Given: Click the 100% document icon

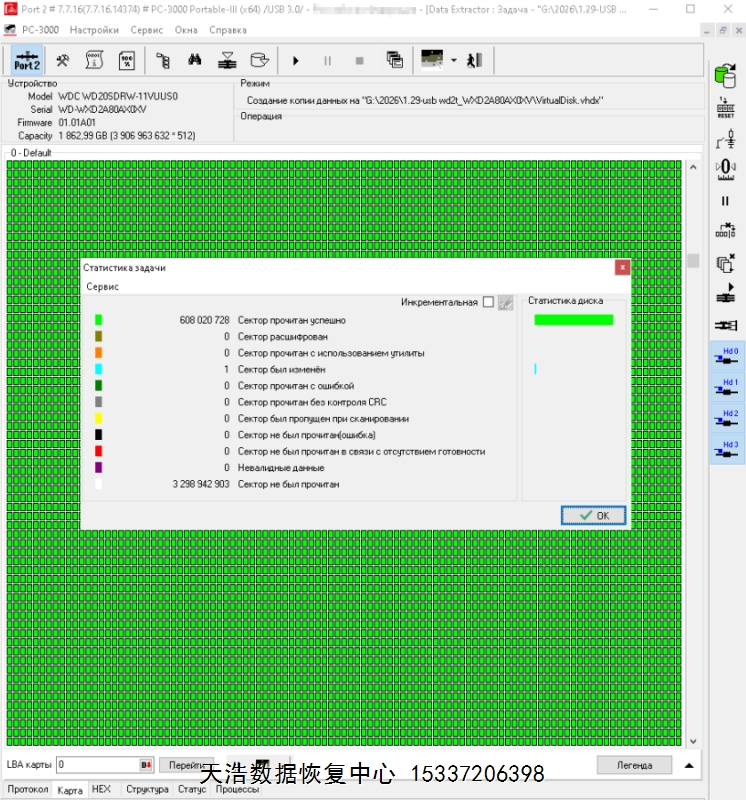Looking at the screenshot, I should click(x=127, y=60).
